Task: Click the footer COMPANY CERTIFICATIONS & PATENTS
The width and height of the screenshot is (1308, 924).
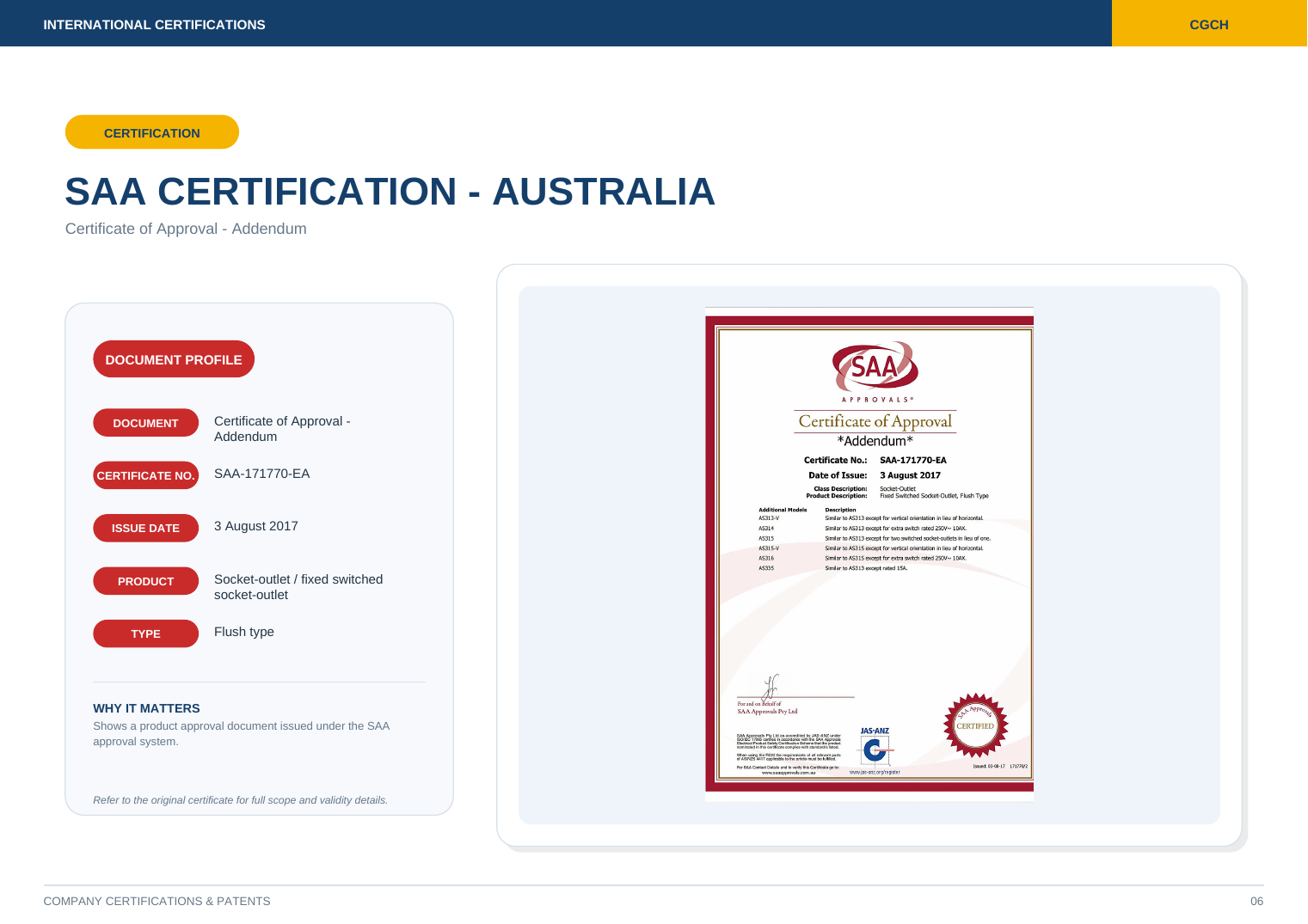Action: tap(157, 901)
